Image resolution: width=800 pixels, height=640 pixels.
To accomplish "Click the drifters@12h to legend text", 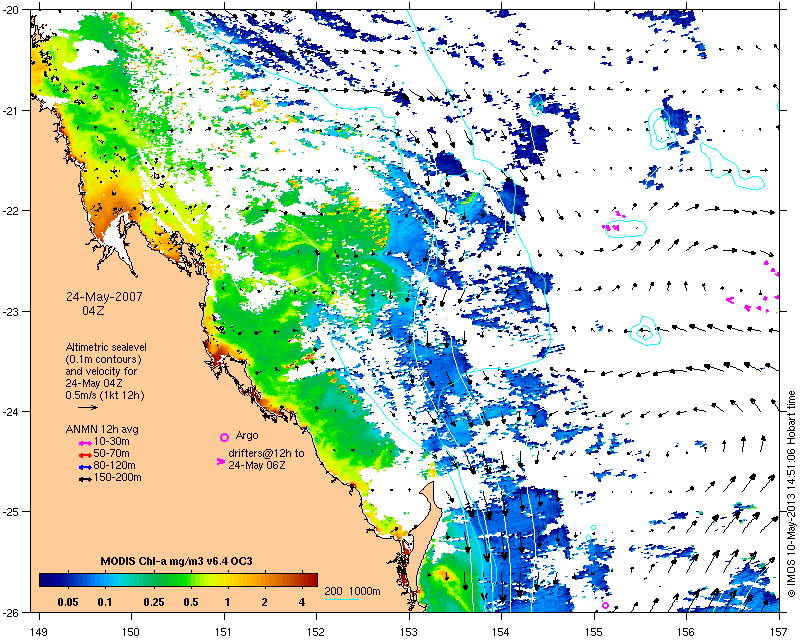I will 266,453.
